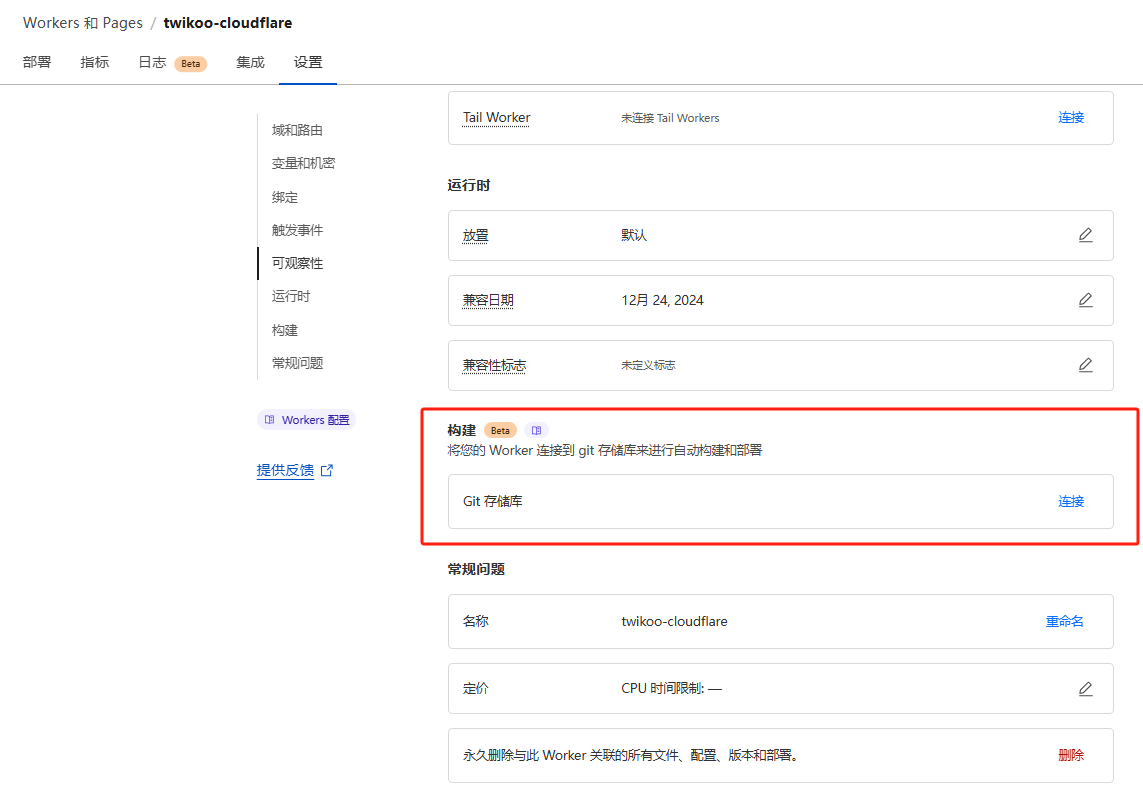This screenshot has width=1143, height=789.
Task: Edit 兼容日期 via its pencil icon
Action: pyautogui.click(x=1086, y=300)
